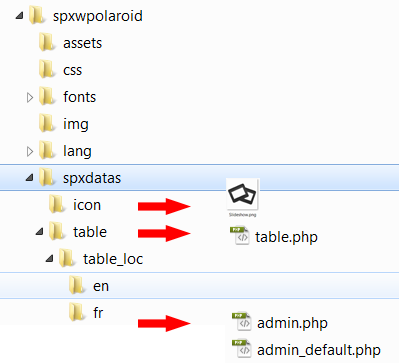Collapse the spxdatas folder arrow
The height and width of the screenshot is (363, 399).
[30, 178]
